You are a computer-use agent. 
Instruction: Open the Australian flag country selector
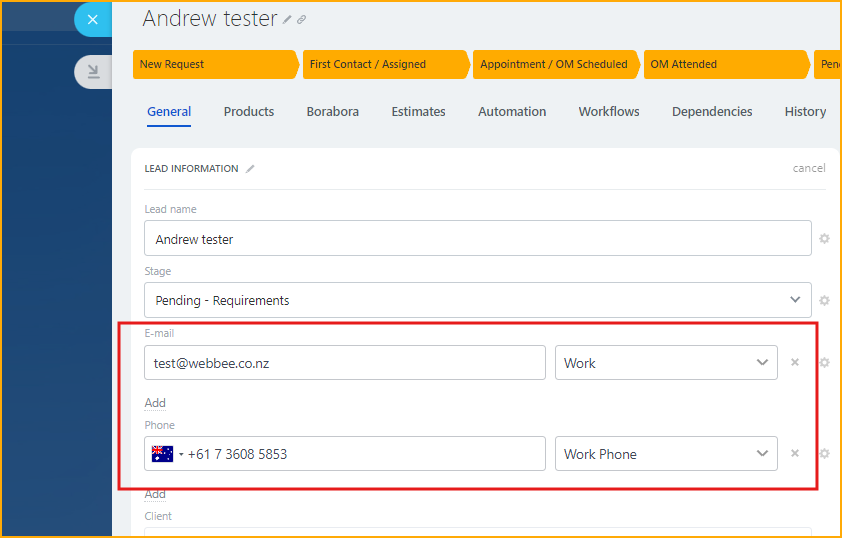pos(166,454)
